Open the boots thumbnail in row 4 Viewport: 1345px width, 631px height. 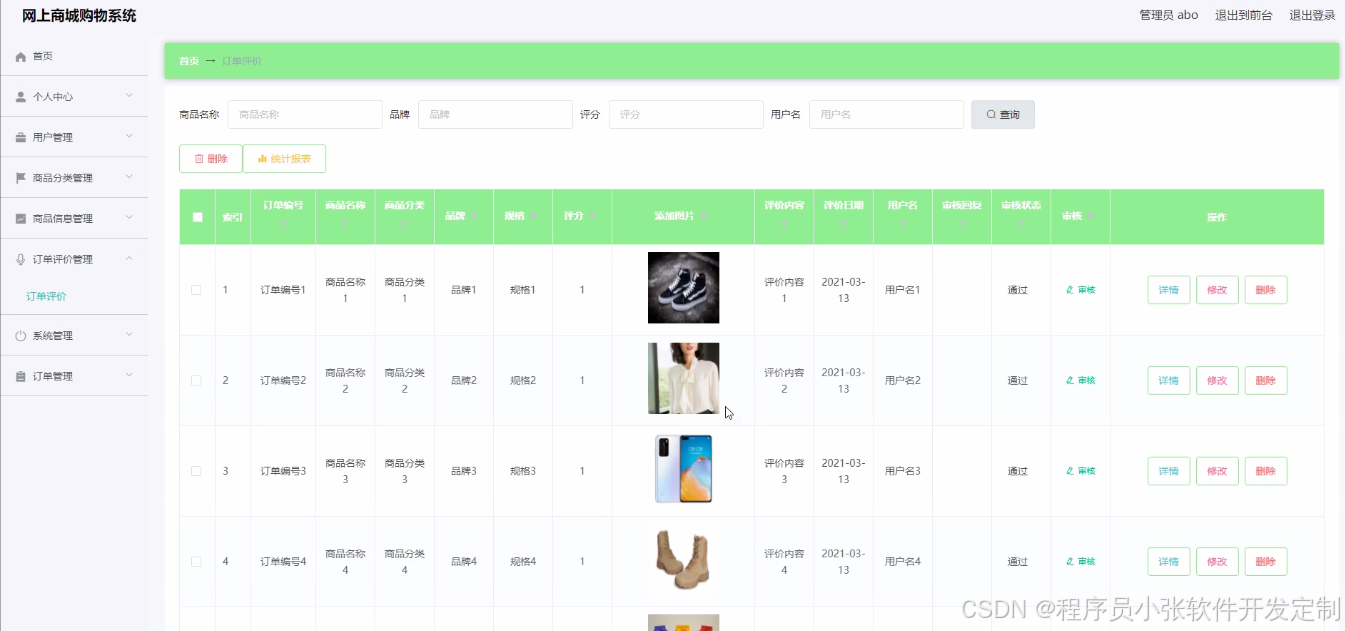click(x=683, y=560)
